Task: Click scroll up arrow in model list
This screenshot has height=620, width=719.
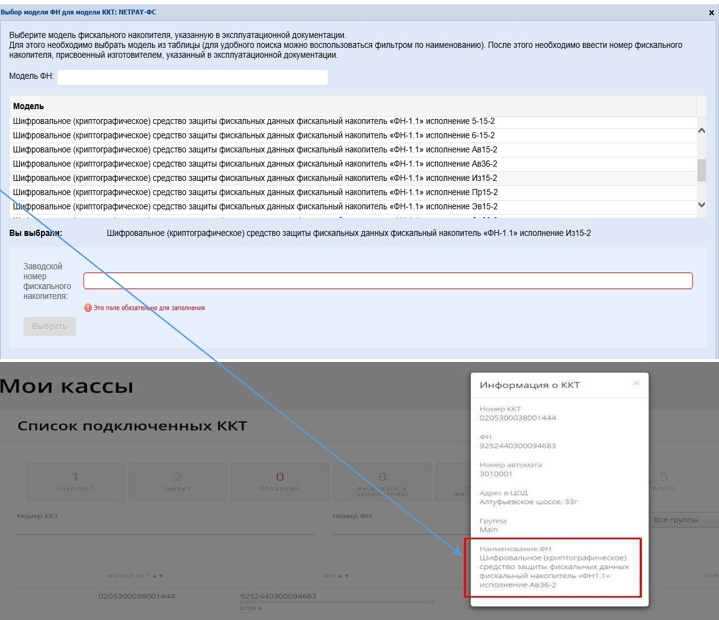Action: click(702, 131)
